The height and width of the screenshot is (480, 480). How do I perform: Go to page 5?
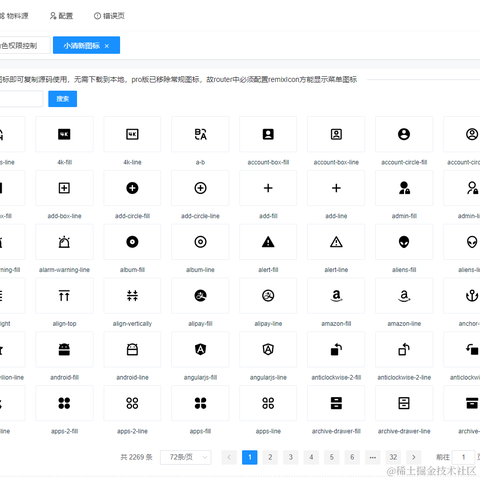[332, 457]
